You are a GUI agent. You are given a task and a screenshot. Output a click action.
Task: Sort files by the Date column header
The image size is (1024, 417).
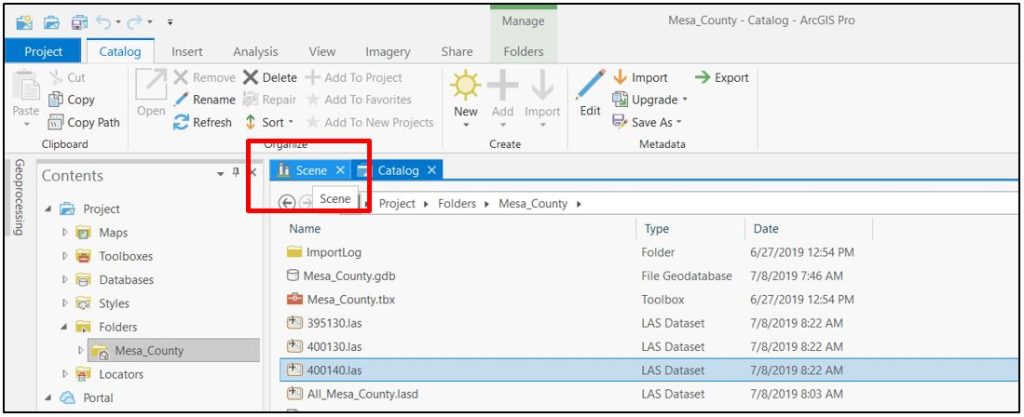766,229
